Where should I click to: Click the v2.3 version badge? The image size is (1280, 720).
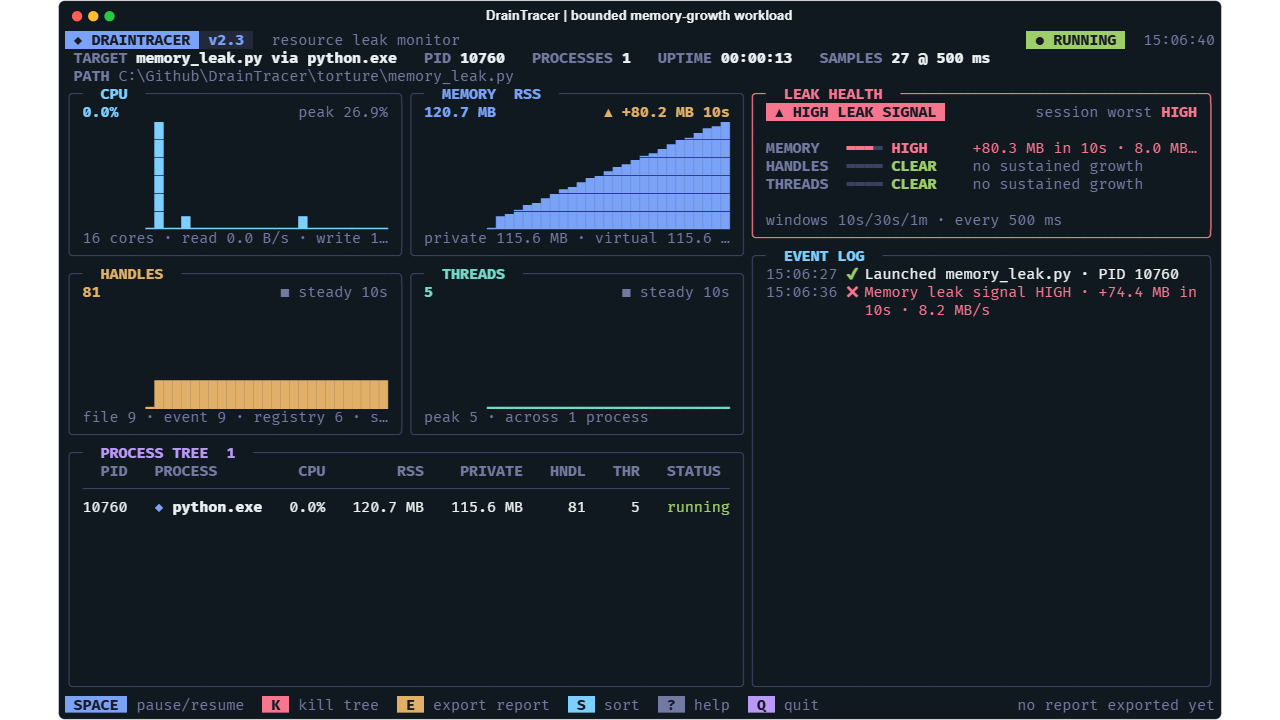point(226,40)
